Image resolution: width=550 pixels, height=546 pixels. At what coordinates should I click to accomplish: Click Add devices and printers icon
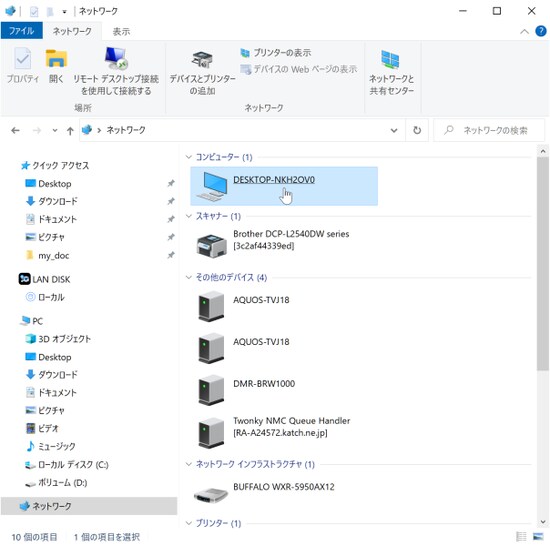click(x=202, y=59)
